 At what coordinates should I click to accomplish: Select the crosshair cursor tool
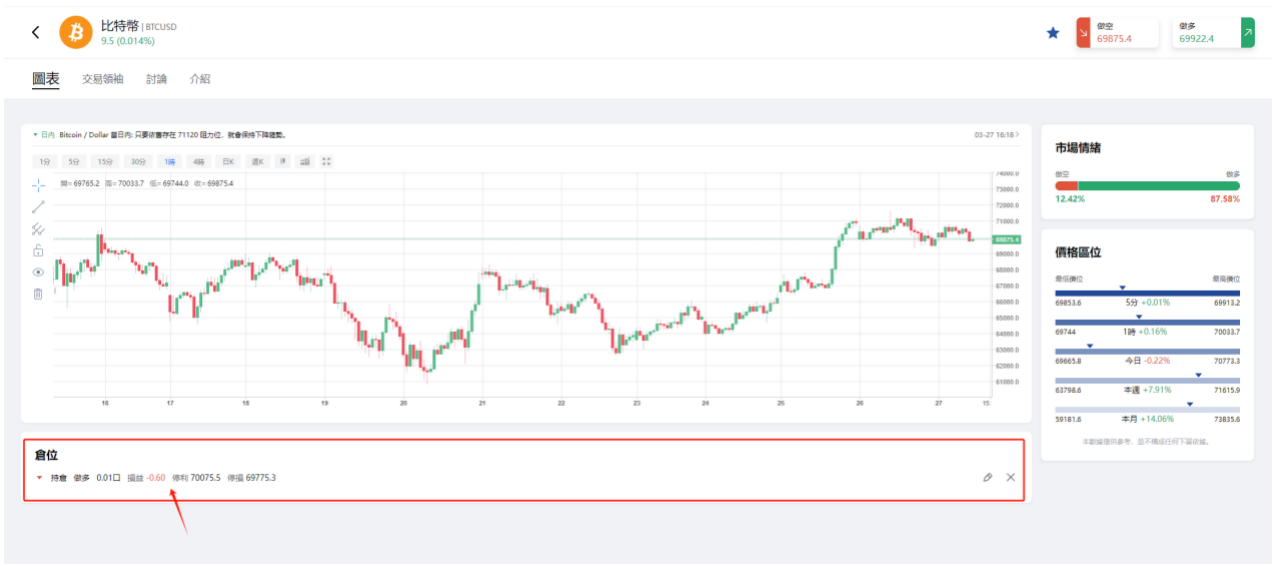[x=38, y=185]
